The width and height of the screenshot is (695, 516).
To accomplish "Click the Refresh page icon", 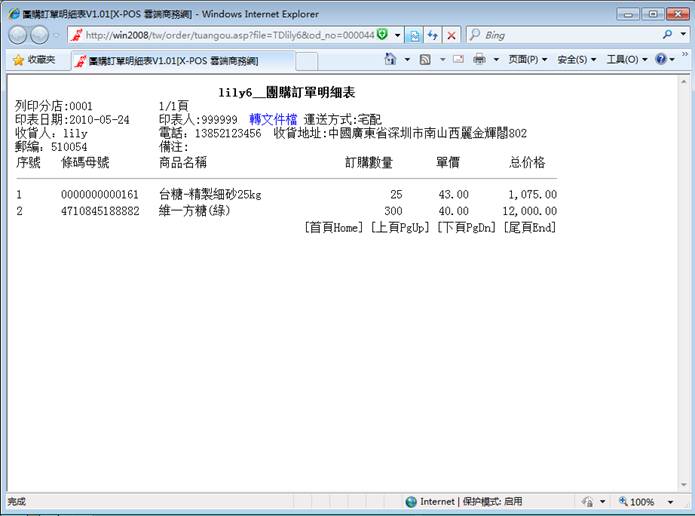I will coord(432,35).
